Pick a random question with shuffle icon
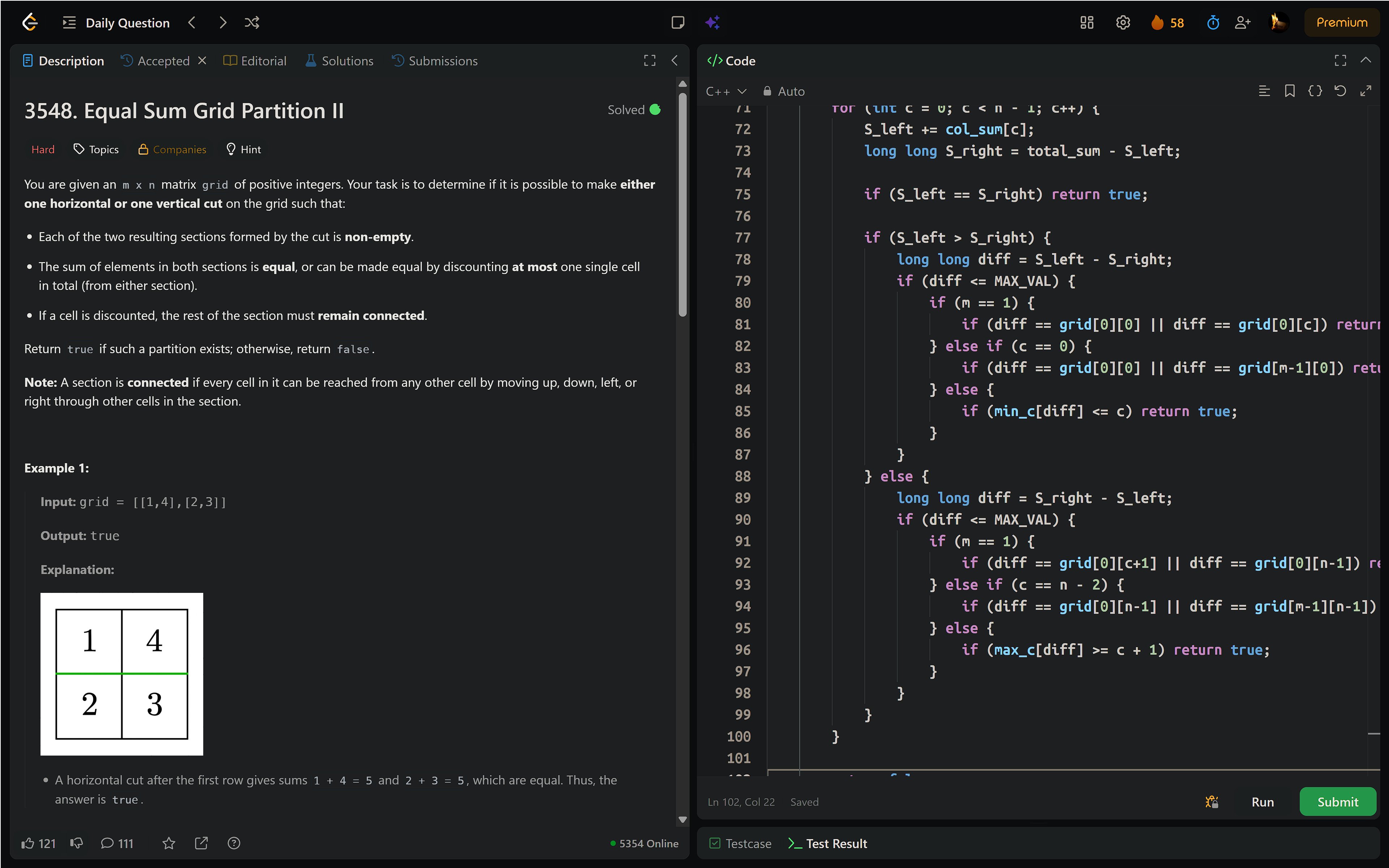Image resolution: width=1389 pixels, height=868 pixels. click(251, 22)
